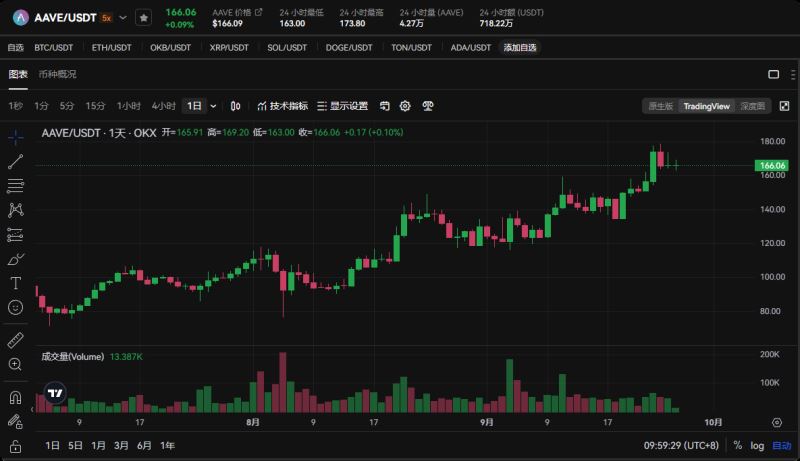This screenshot has height=461, width=800.
Task: Set date range to 1年
Action: 167,445
